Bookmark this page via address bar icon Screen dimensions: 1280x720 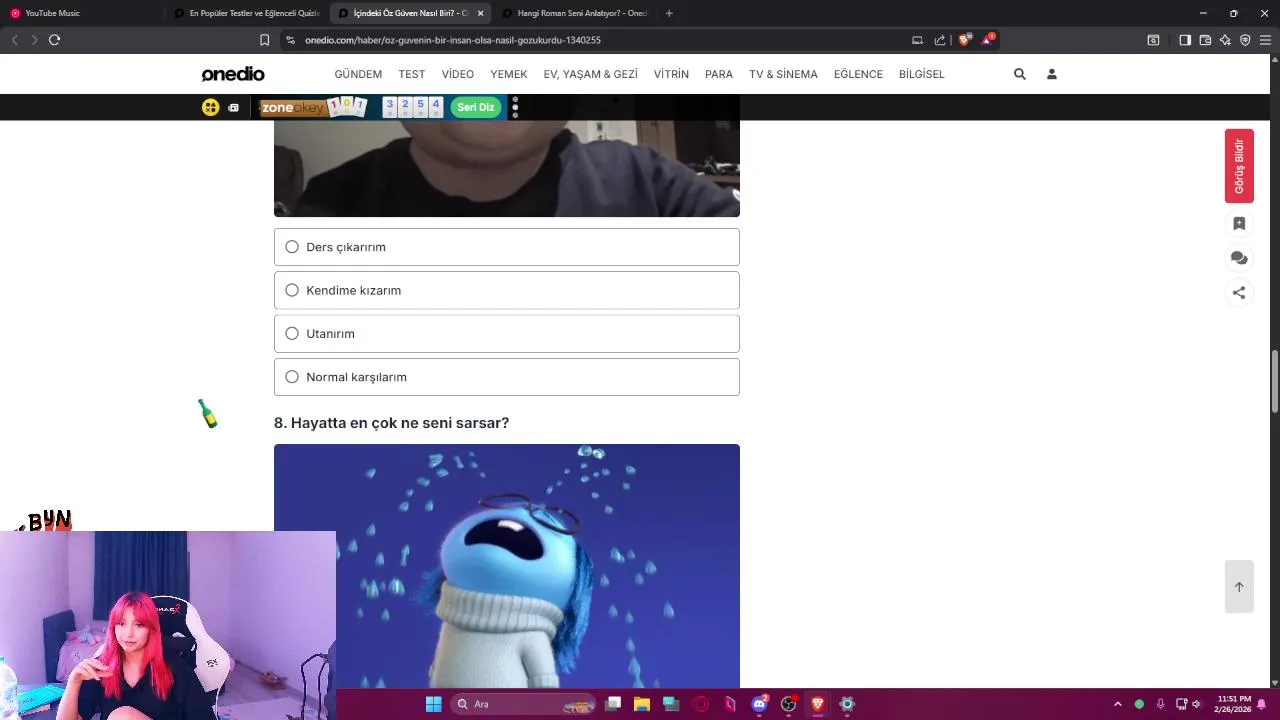pos(264,40)
